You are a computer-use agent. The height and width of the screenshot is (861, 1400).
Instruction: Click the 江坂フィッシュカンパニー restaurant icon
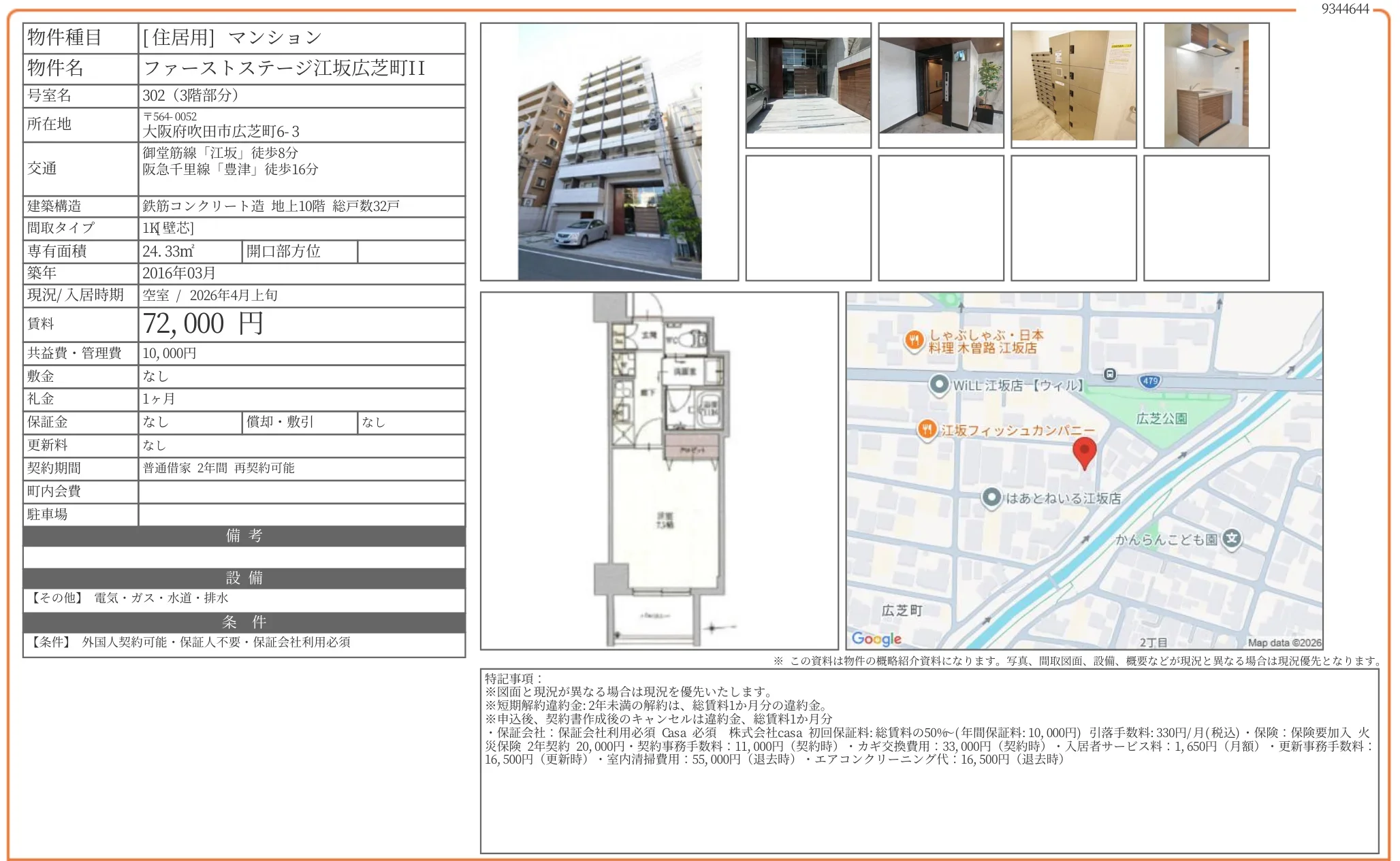pos(926,429)
